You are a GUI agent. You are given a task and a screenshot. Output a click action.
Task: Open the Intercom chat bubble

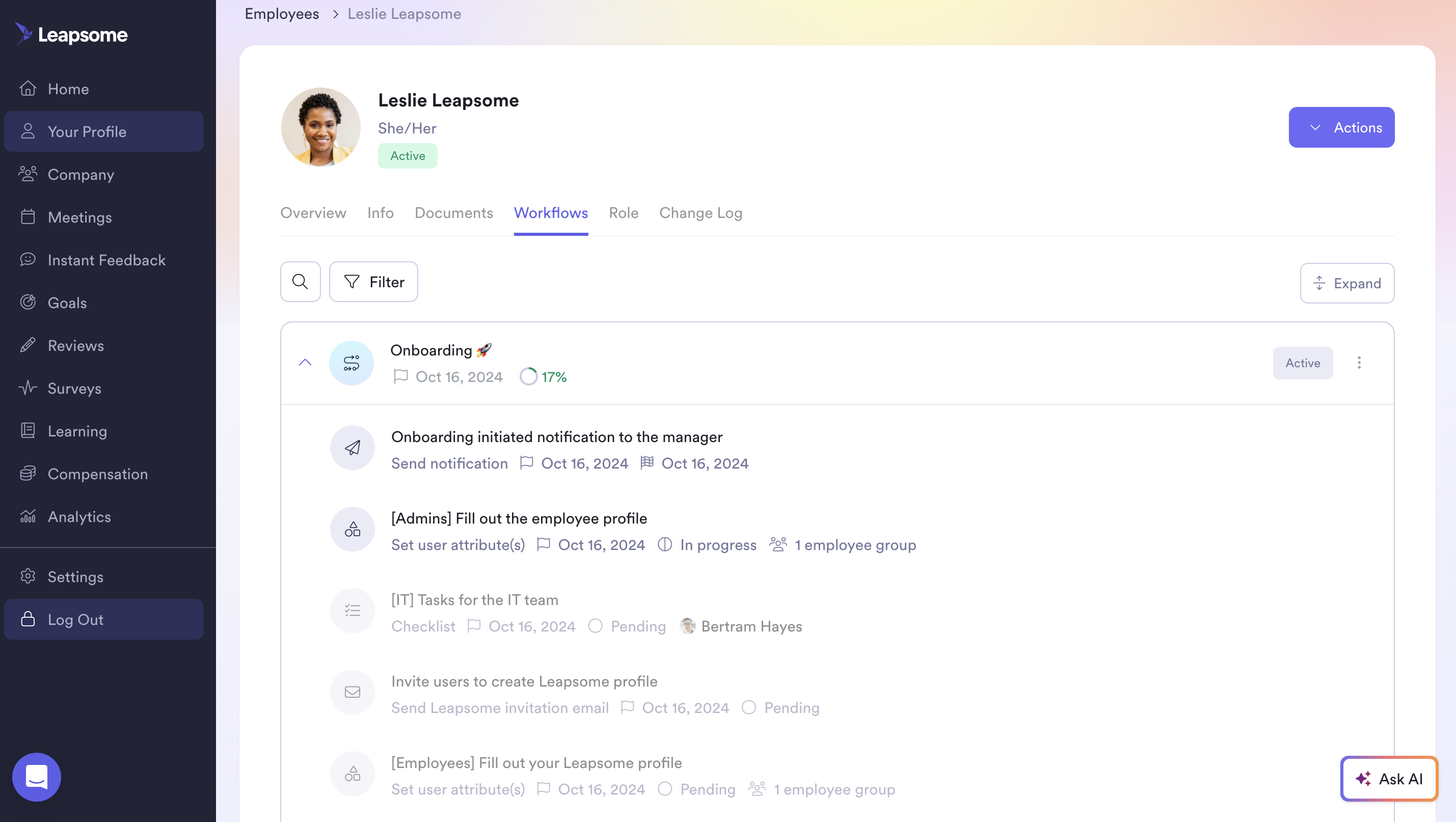pyautogui.click(x=37, y=777)
